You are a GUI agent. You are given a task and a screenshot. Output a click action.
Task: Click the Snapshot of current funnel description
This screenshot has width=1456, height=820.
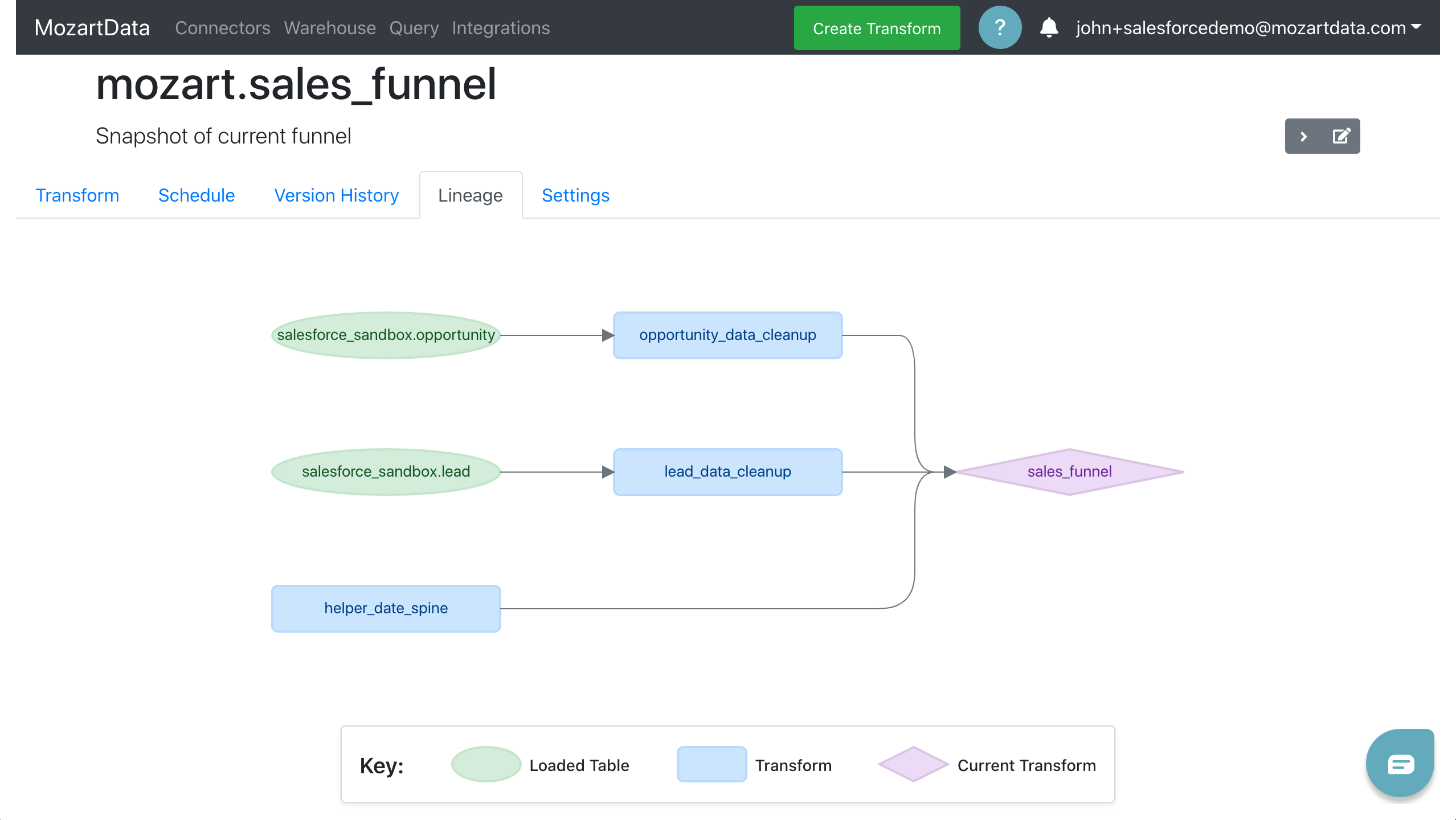tap(223, 136)
